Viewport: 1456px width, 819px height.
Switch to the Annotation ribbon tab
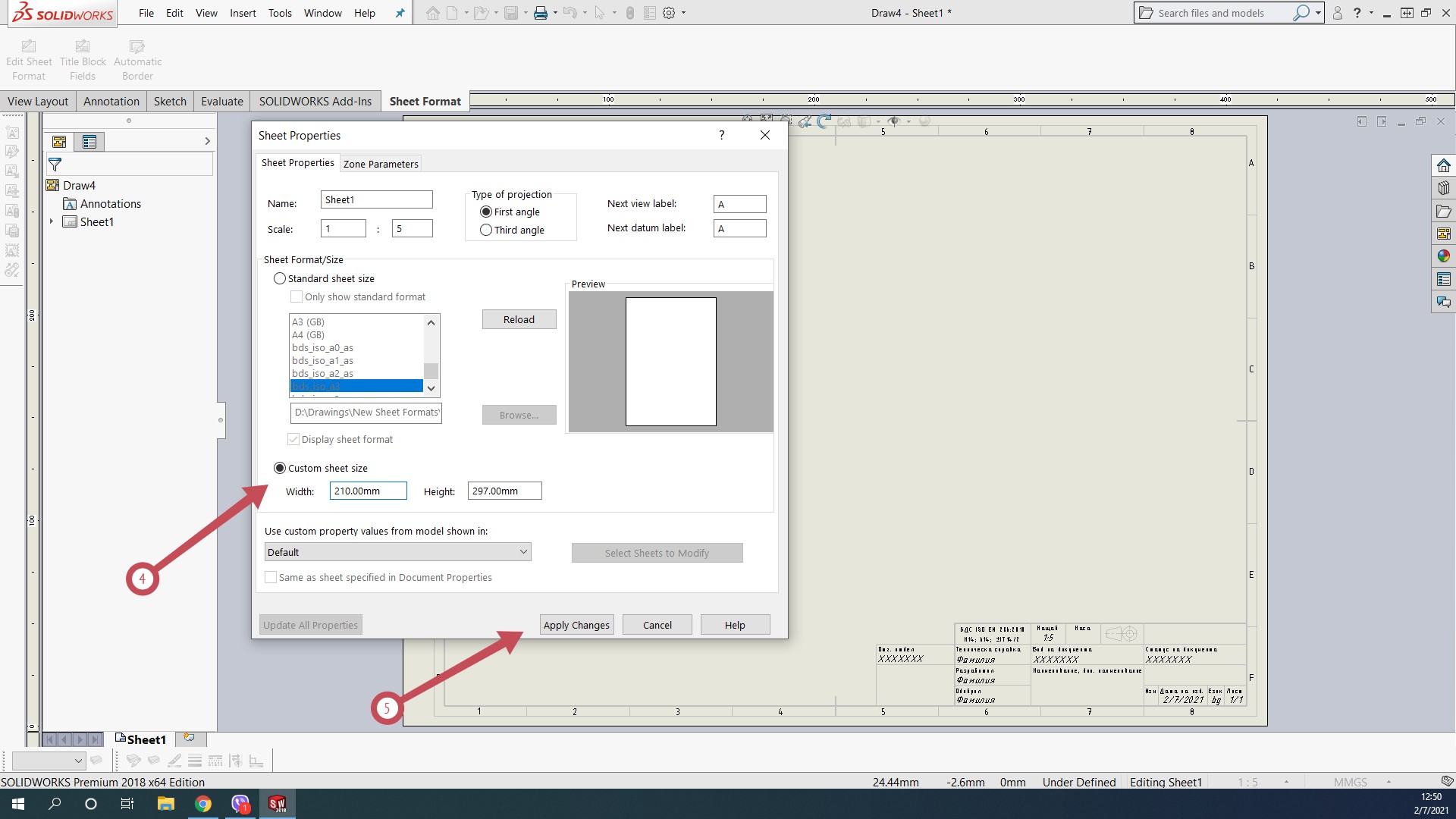tap(111, 102)
